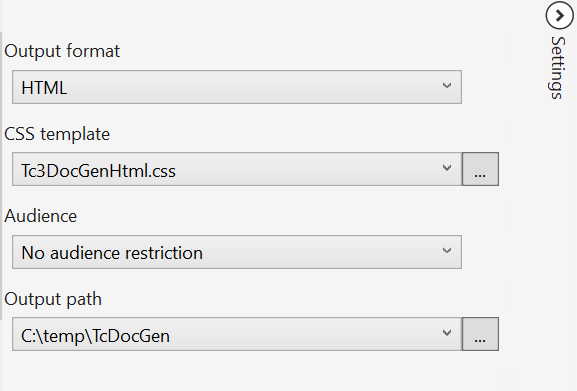Image resolution: width=577 pixels, height=391 pixels.
Task: Click the left edge splitter bar
Action: click(x=1, y=176)
